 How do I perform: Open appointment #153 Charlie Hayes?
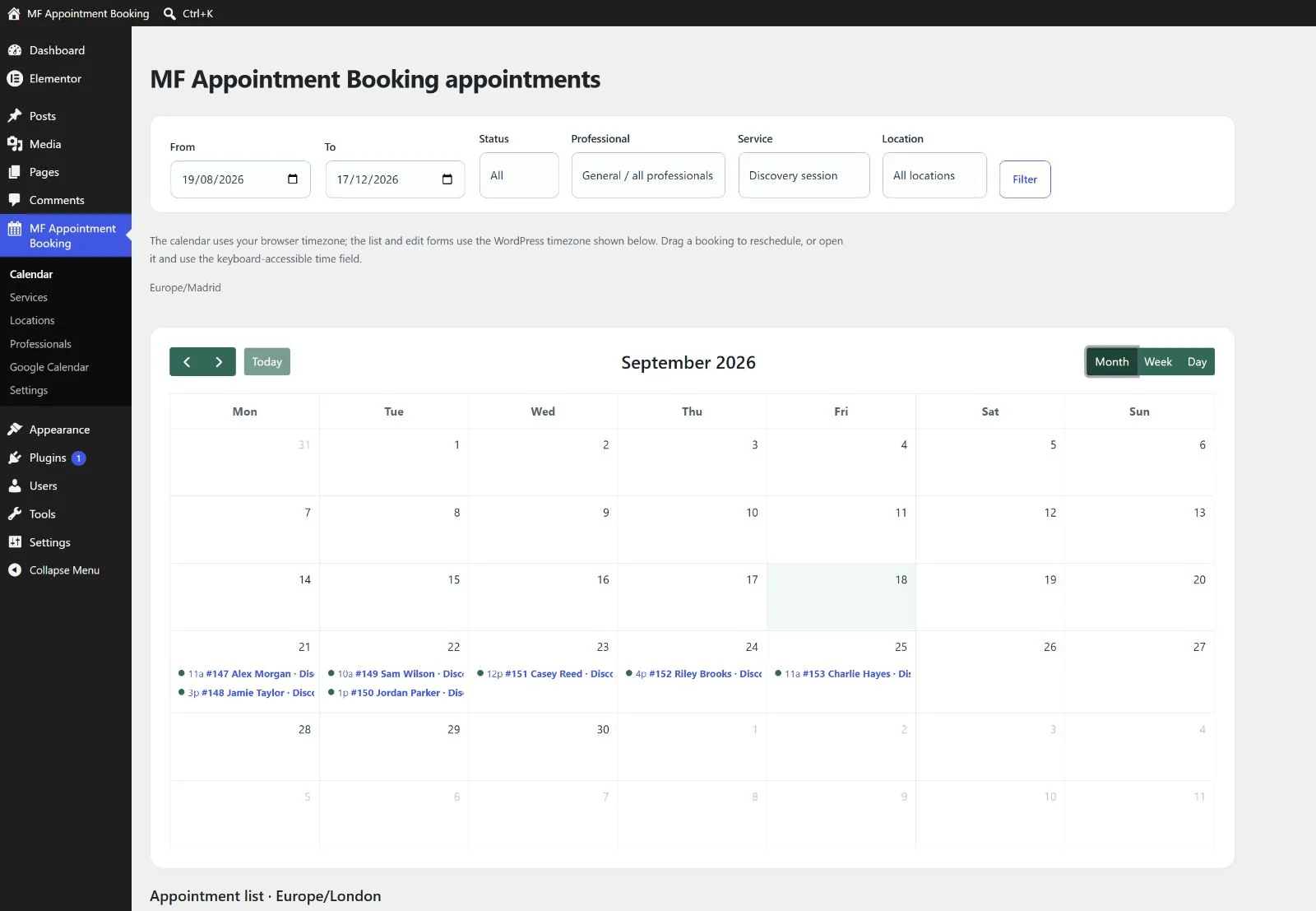click(x=842, y=674)
